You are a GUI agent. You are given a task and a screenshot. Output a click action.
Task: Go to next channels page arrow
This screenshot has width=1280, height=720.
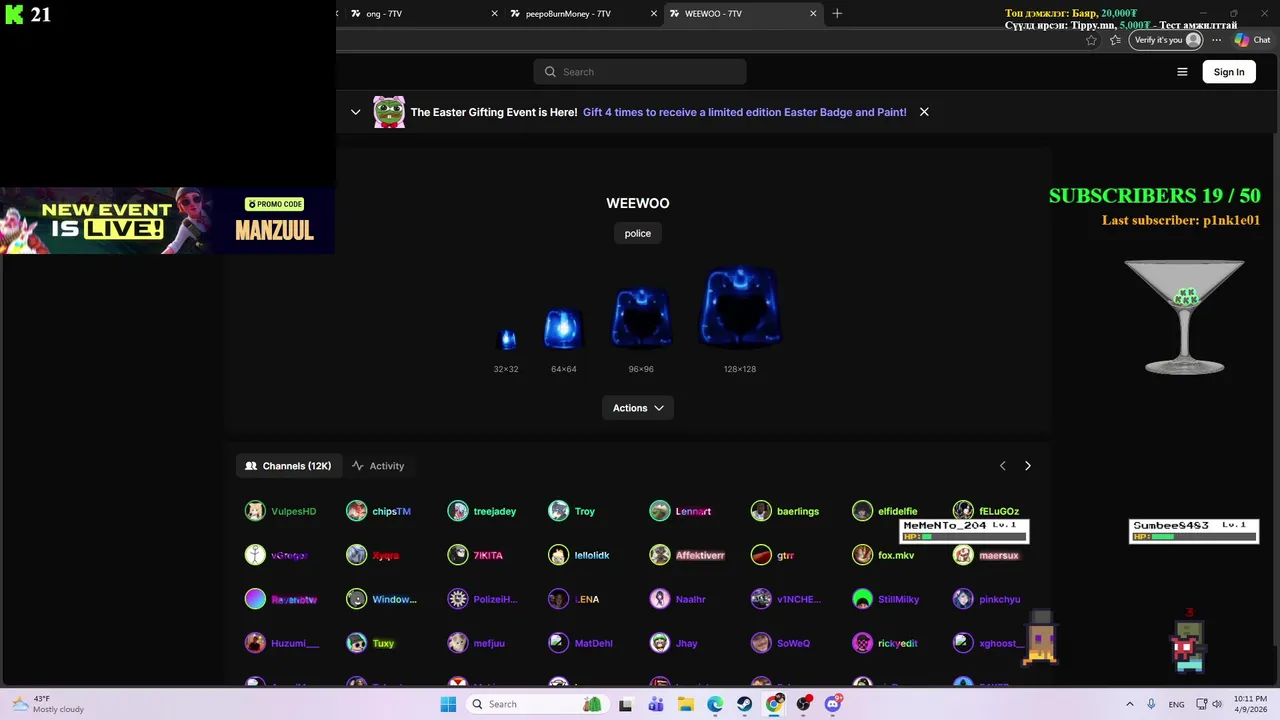(1027, 466)
